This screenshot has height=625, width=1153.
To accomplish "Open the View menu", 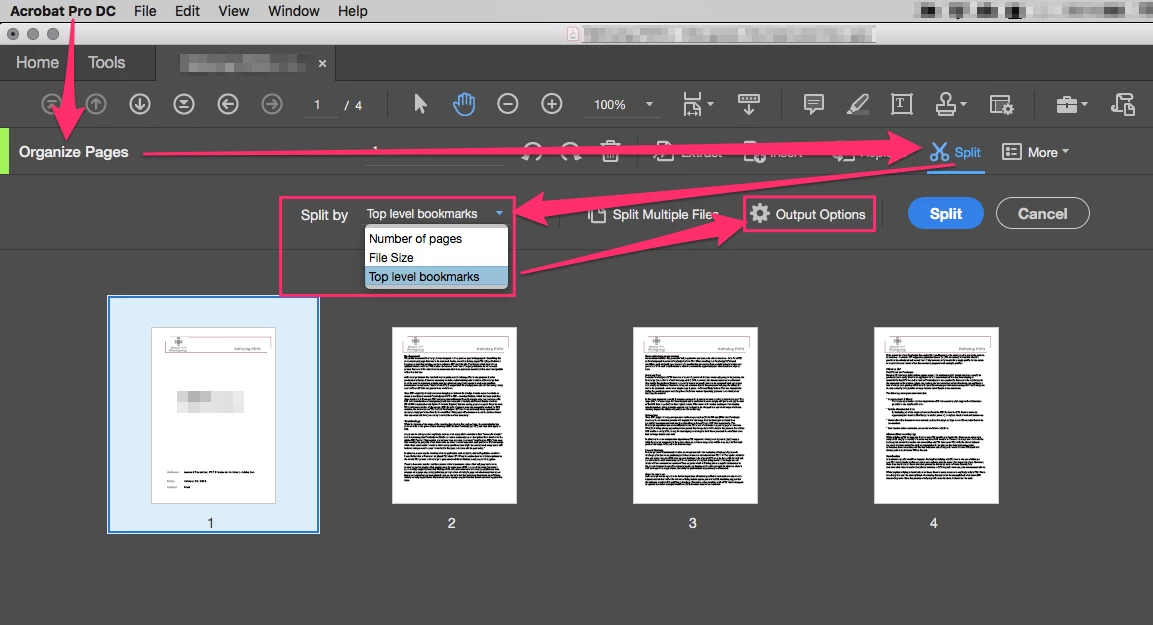I will click(x=234, y=11).
